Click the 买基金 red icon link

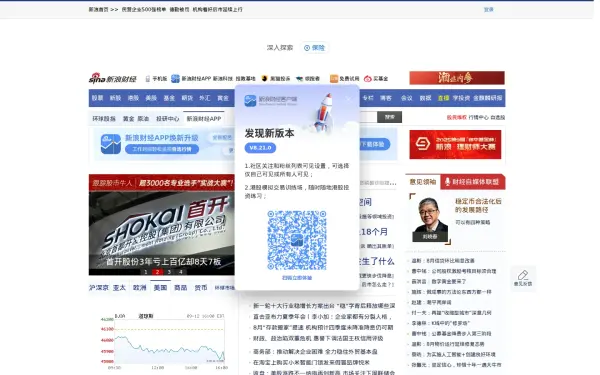point(368,79)
